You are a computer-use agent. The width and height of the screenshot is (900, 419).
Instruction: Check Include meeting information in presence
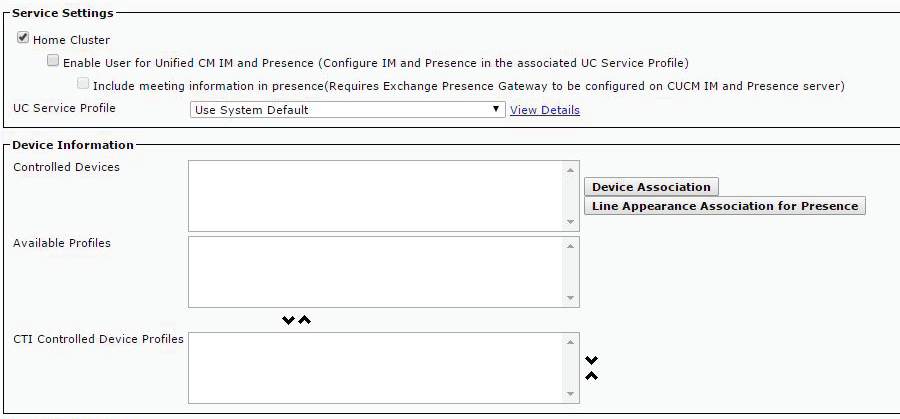point(83,85)
